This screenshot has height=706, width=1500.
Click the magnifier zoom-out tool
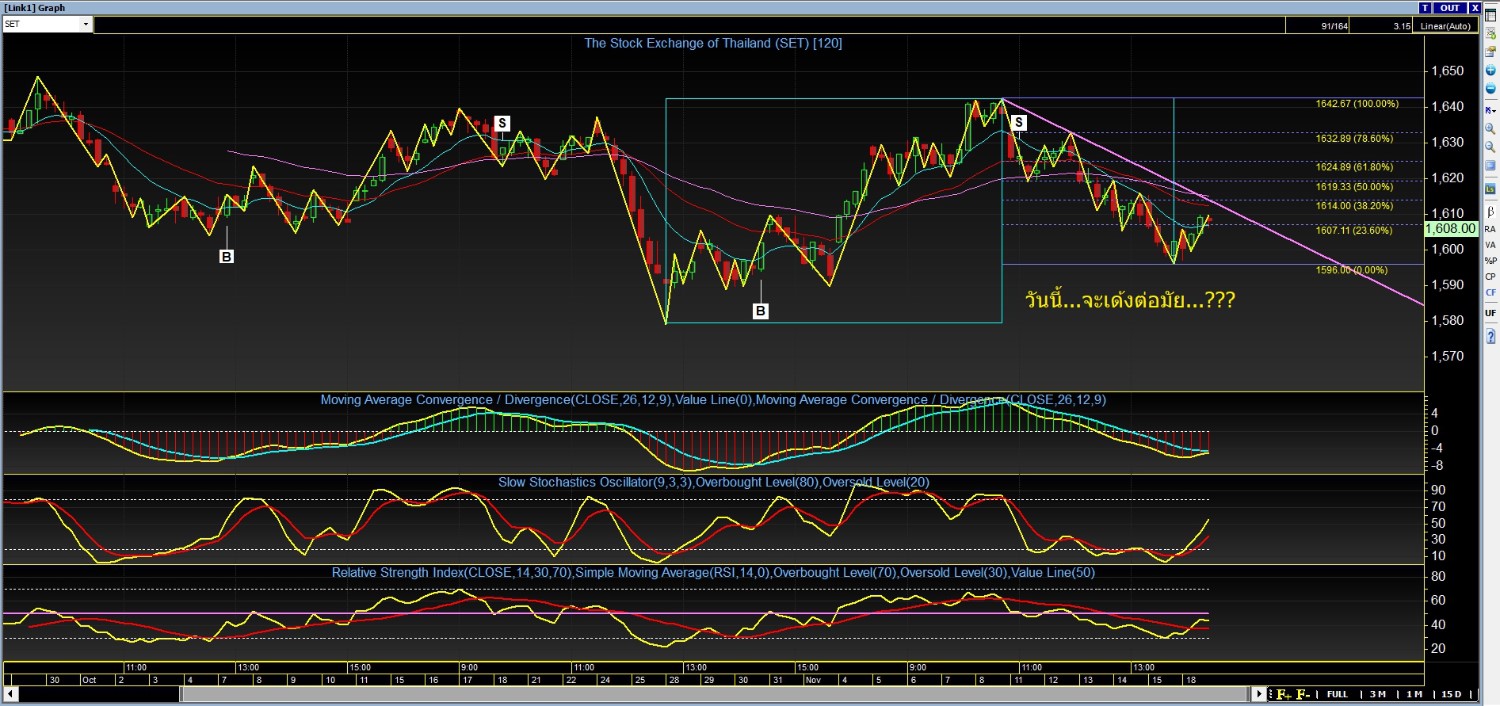pyautogui.click(x=1490, y=146)
